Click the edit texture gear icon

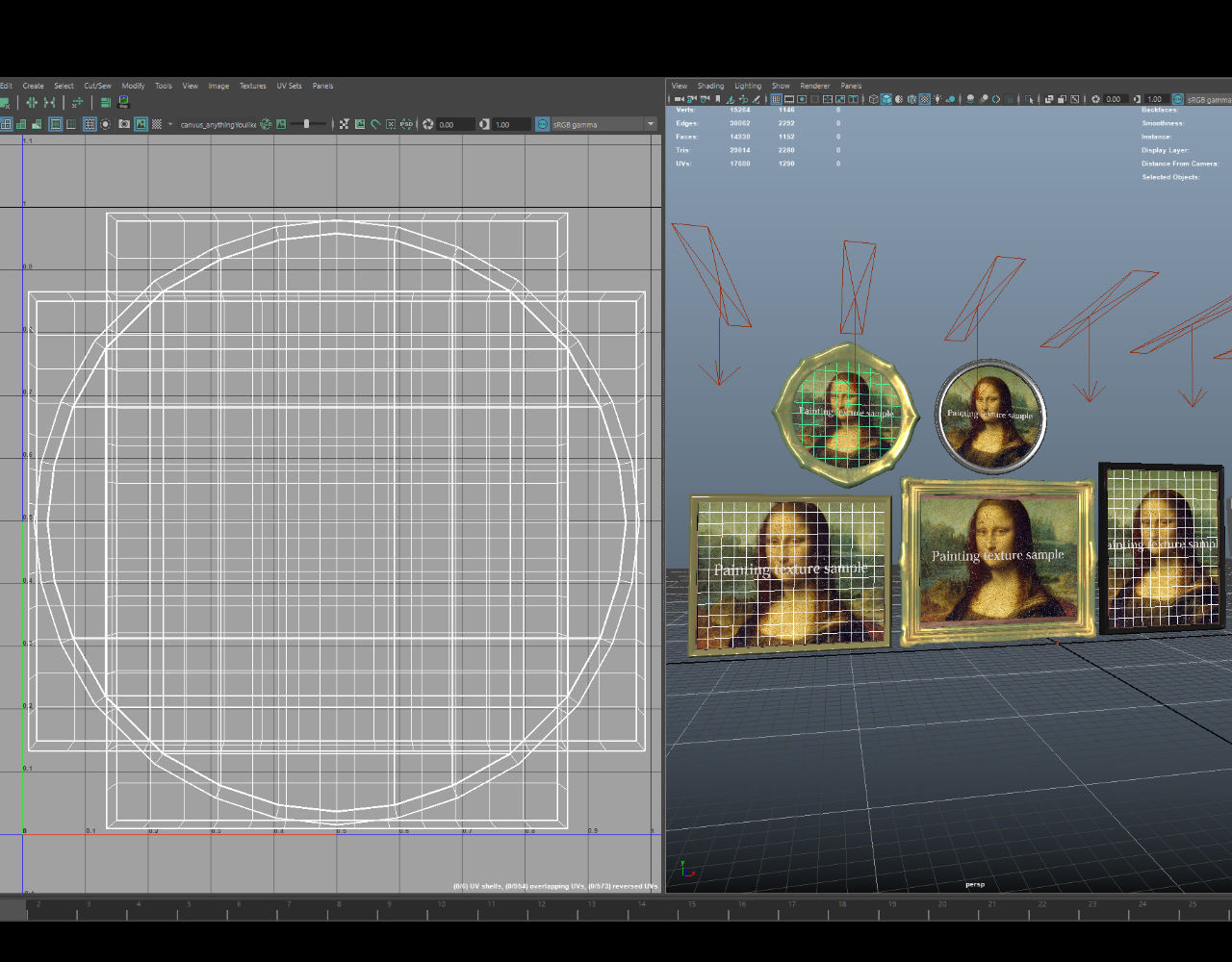[266, 124]
